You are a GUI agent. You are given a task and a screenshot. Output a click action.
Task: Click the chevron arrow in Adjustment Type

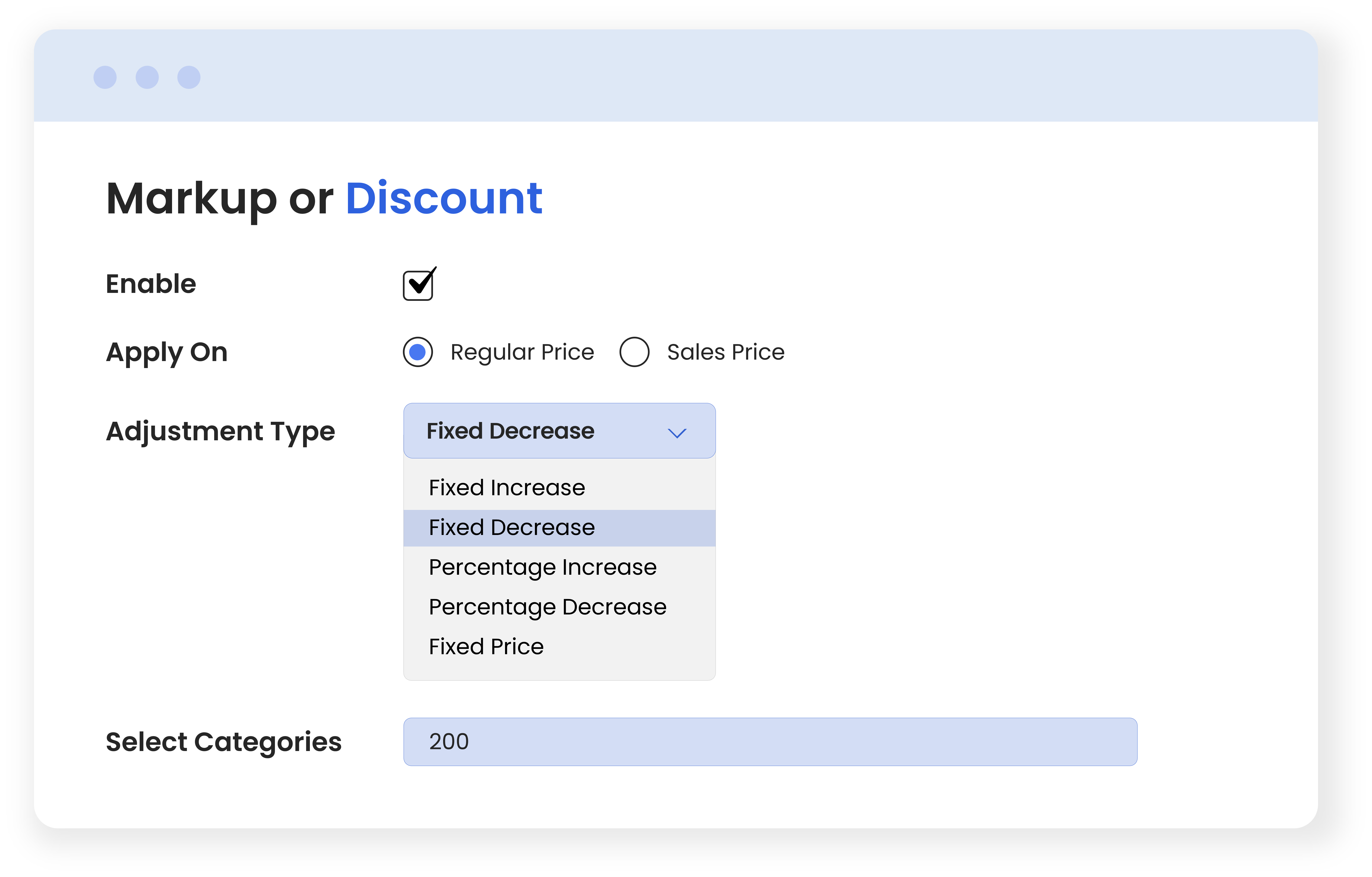(x=676, y=433)
